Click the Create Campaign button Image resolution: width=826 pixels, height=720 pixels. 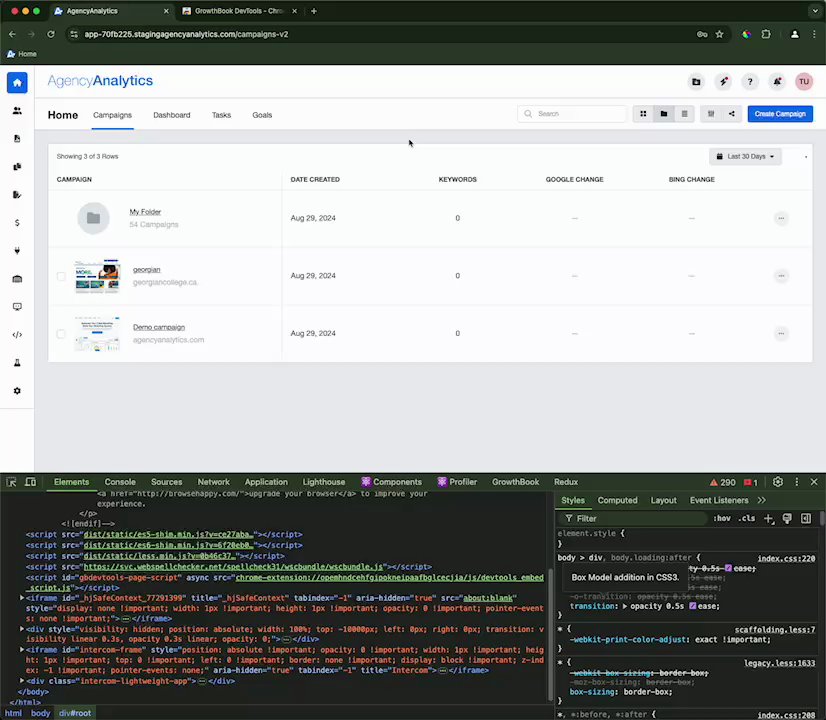pos(780,114)
